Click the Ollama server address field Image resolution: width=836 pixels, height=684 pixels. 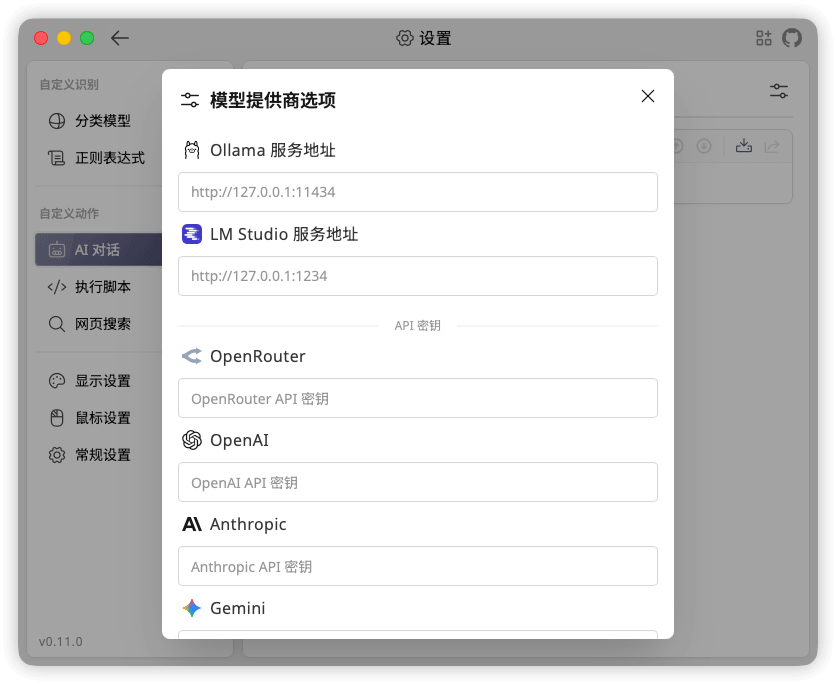coord(417,192)
